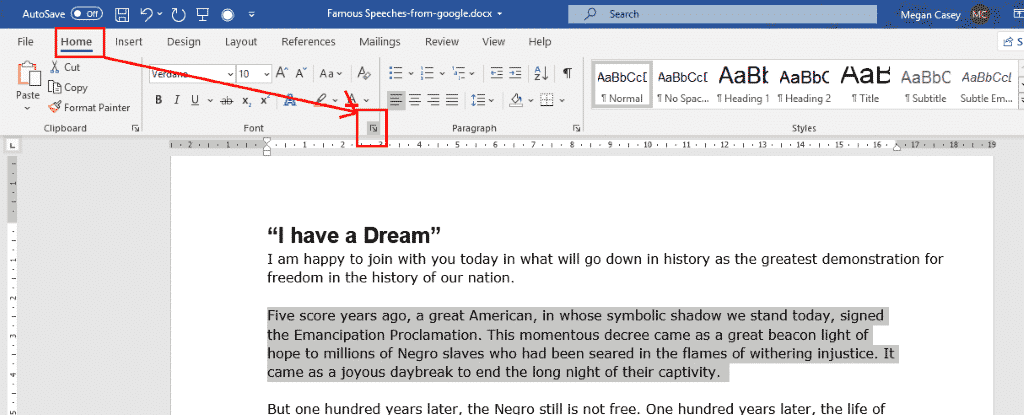Image resolution: width=1024 pixels, height=415 pixels.
Task: Click the Format Painter brush icon
Action: [54, 107]
